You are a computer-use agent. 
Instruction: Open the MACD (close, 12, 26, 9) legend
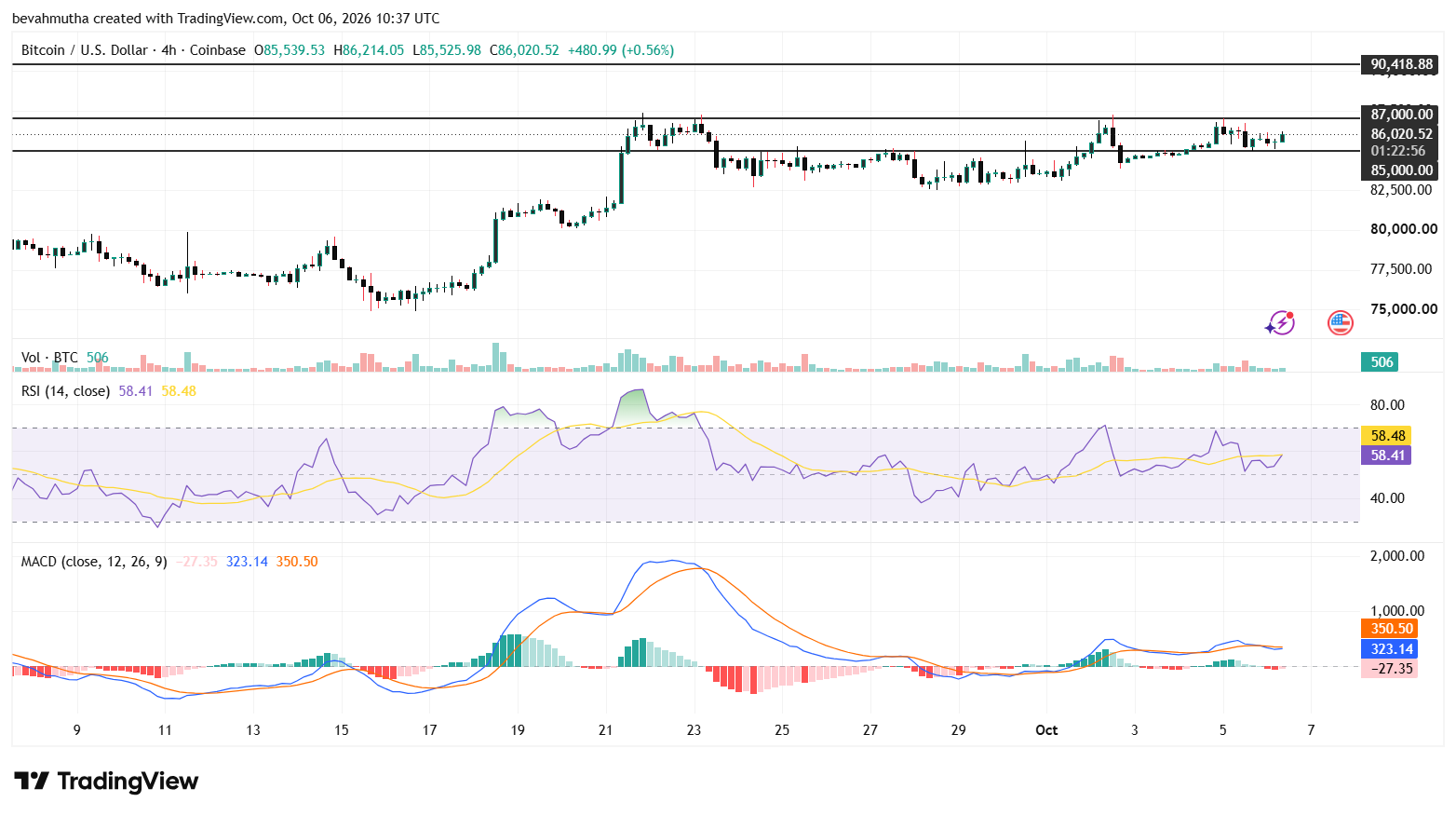click(94, 562)
